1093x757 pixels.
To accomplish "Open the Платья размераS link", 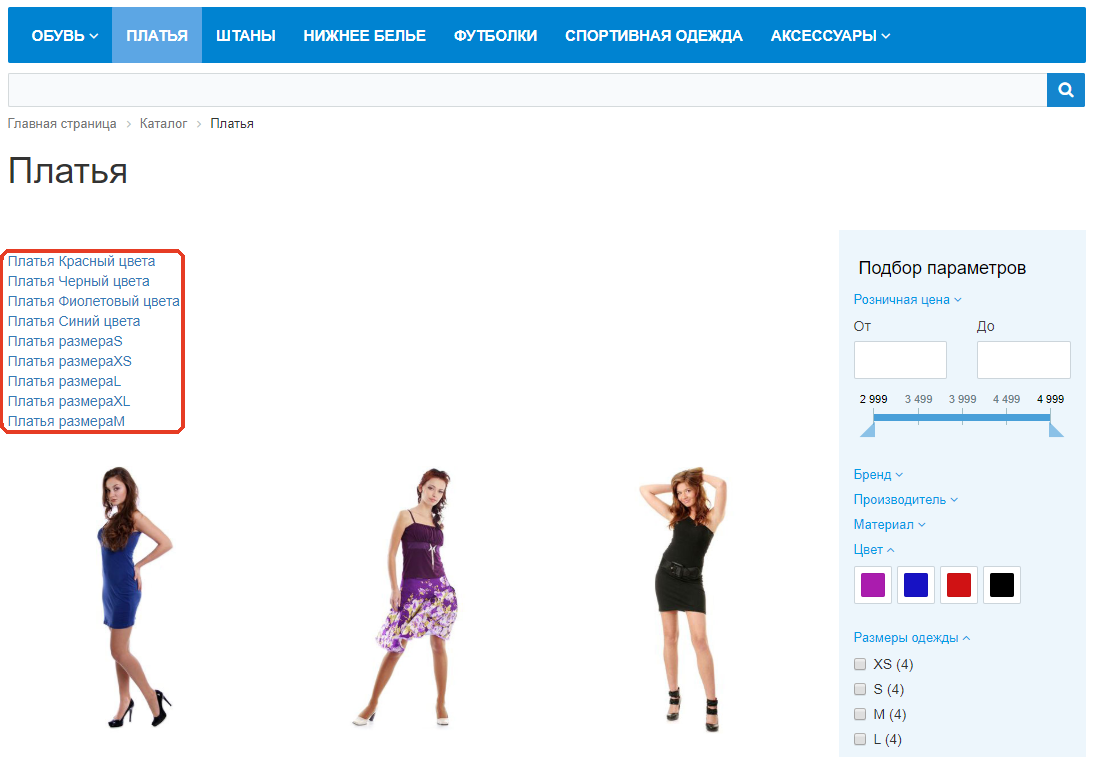I will (66, 342).
